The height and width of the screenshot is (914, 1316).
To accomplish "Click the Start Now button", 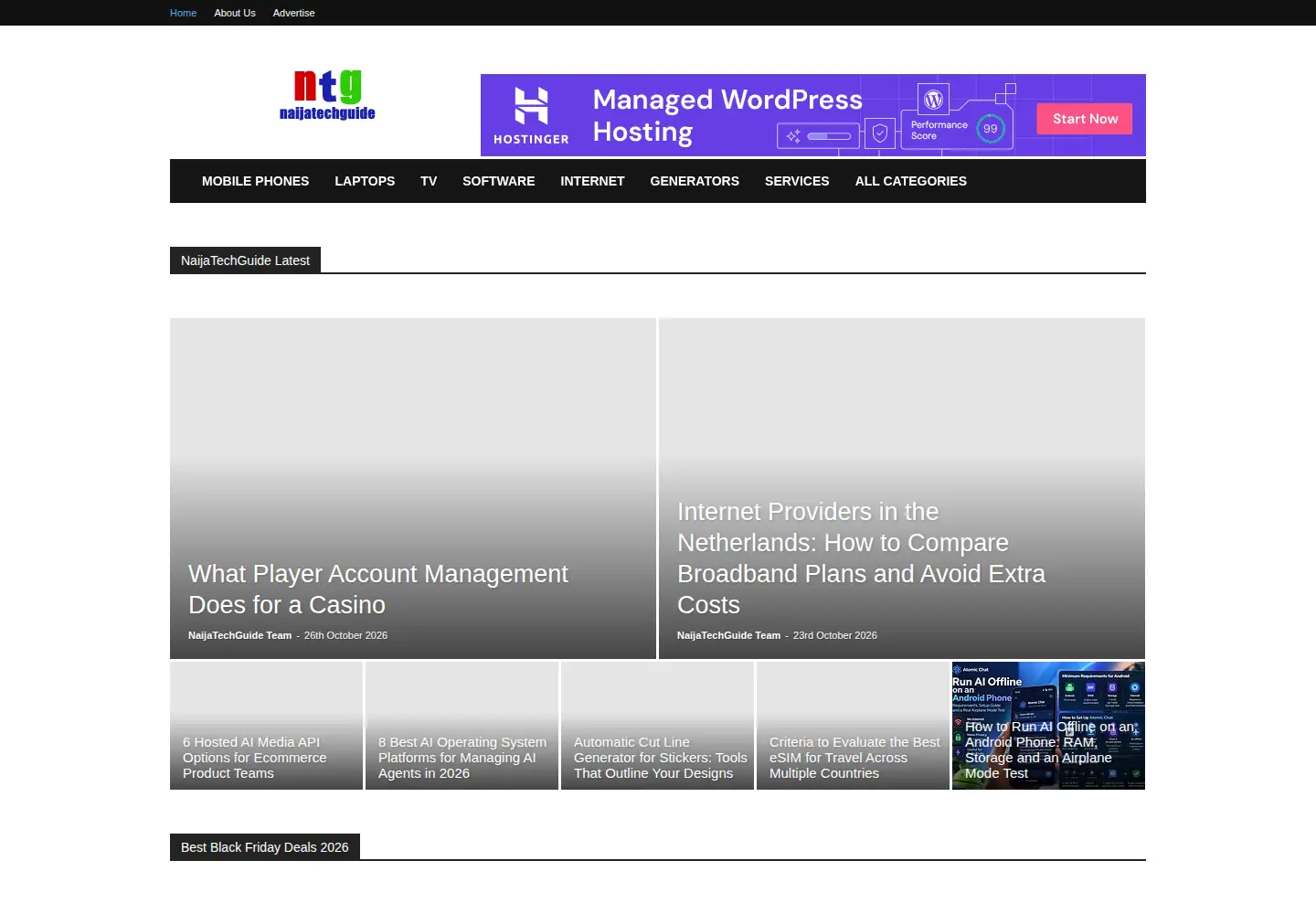I will (1085, 119).
